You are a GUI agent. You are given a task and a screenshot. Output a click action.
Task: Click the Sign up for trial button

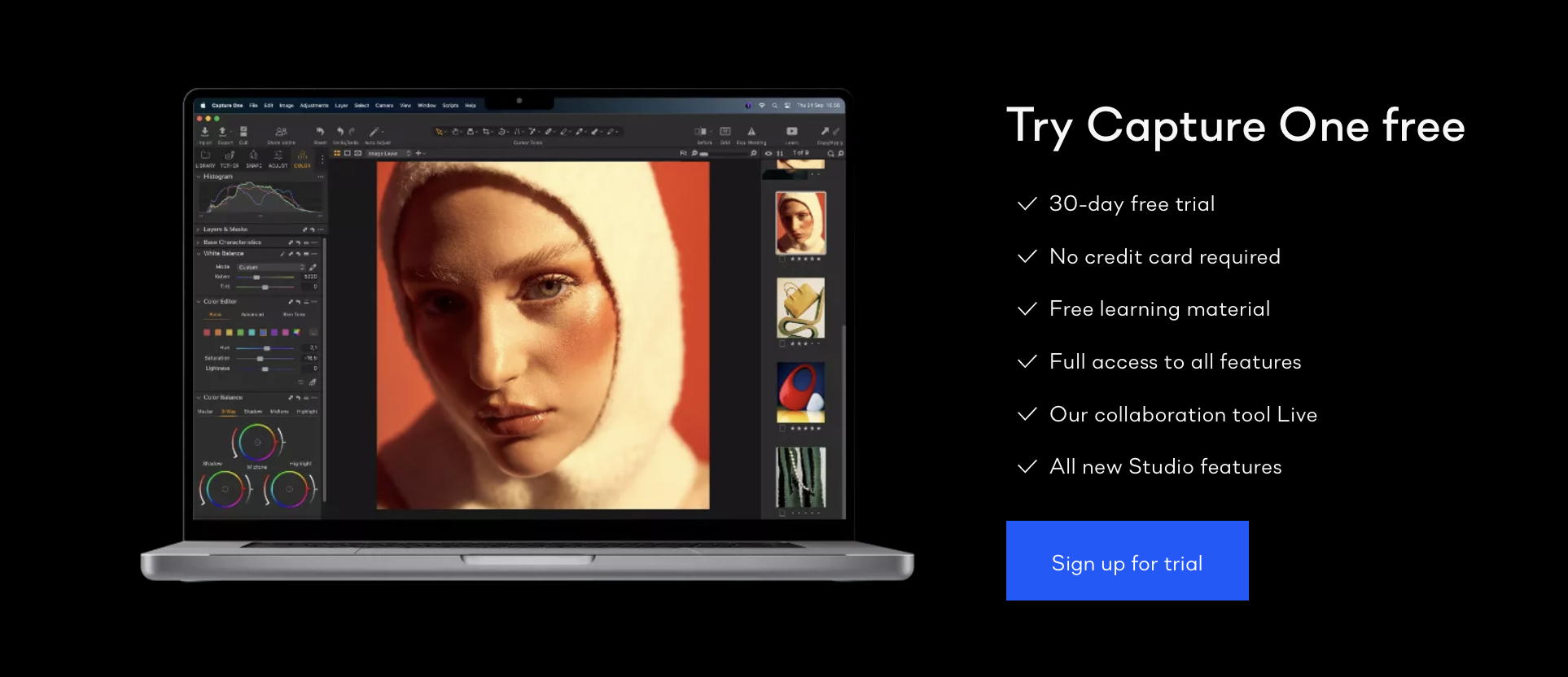(x=1127, y=561)
